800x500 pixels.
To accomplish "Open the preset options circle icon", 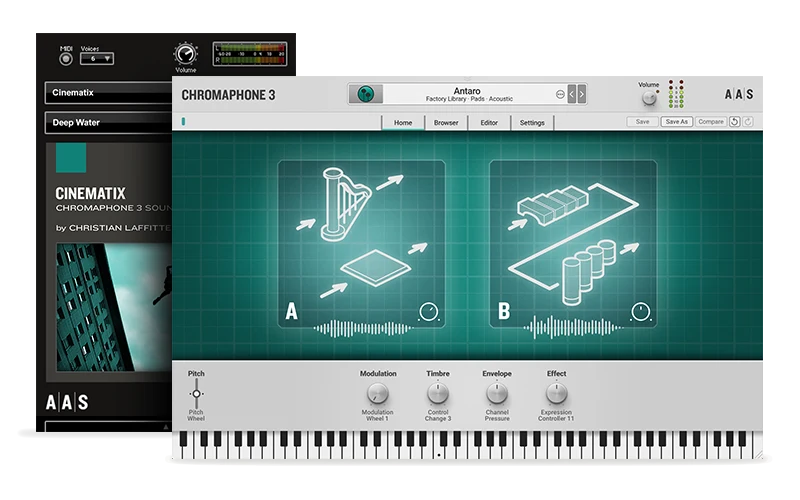I will 560,94.
